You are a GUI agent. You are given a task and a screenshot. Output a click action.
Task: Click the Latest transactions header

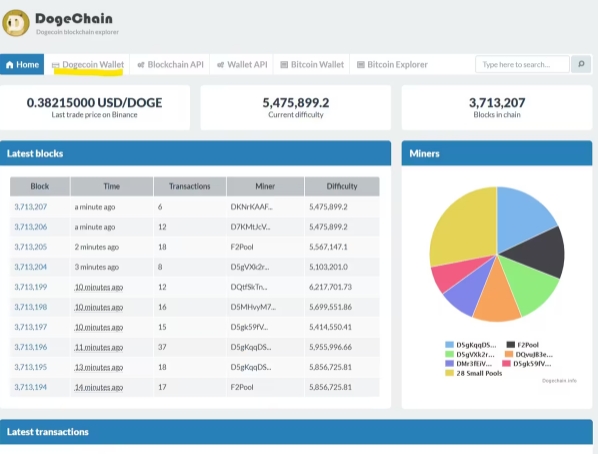(296, 431)
